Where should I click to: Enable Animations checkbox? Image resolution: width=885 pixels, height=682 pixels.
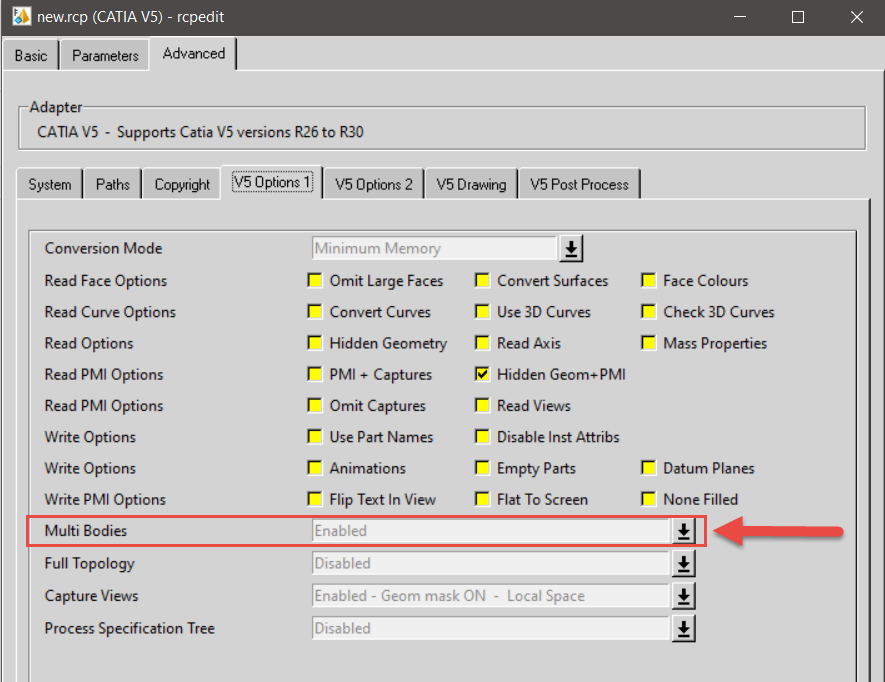click(x=314, y=468)
